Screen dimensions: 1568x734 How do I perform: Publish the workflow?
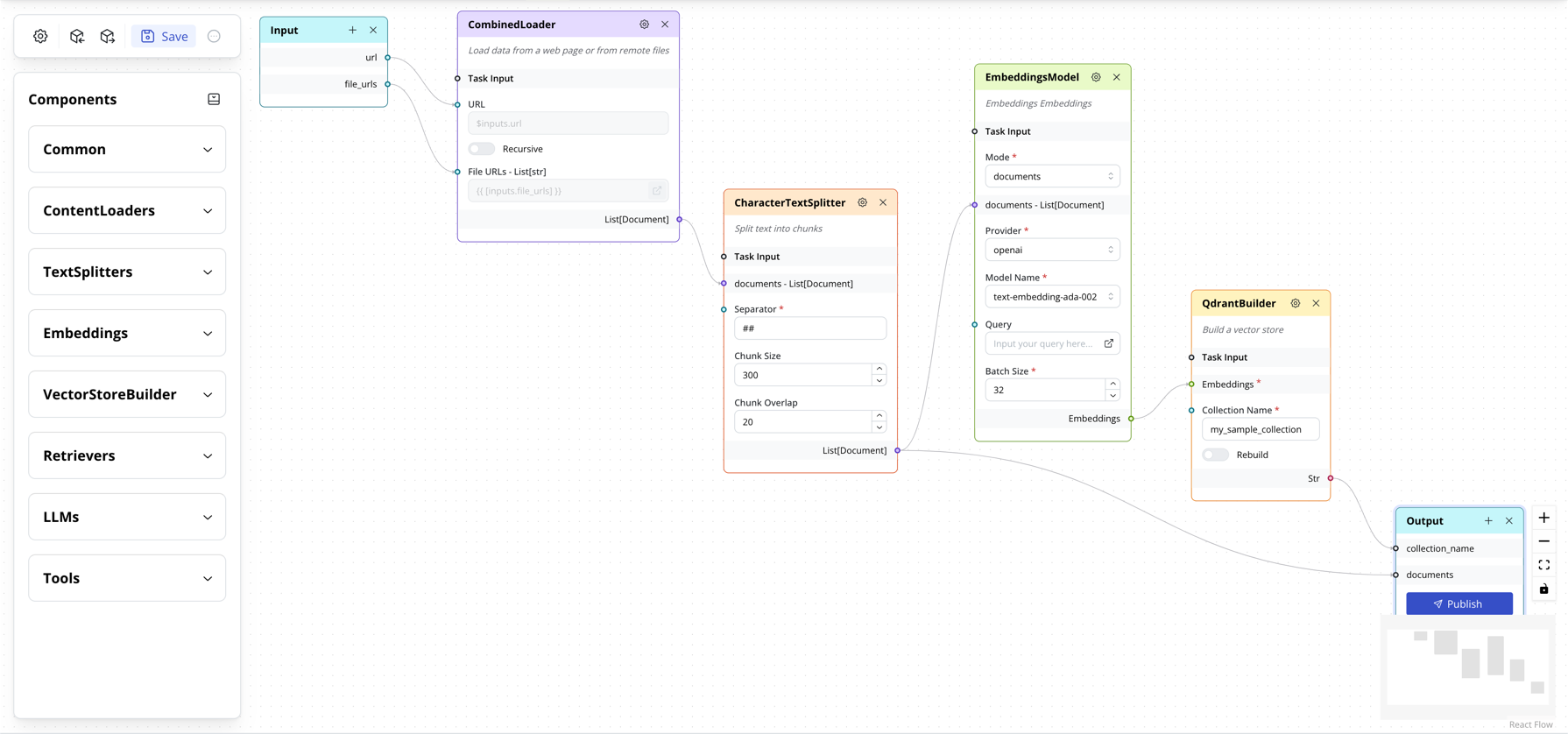1459,603
